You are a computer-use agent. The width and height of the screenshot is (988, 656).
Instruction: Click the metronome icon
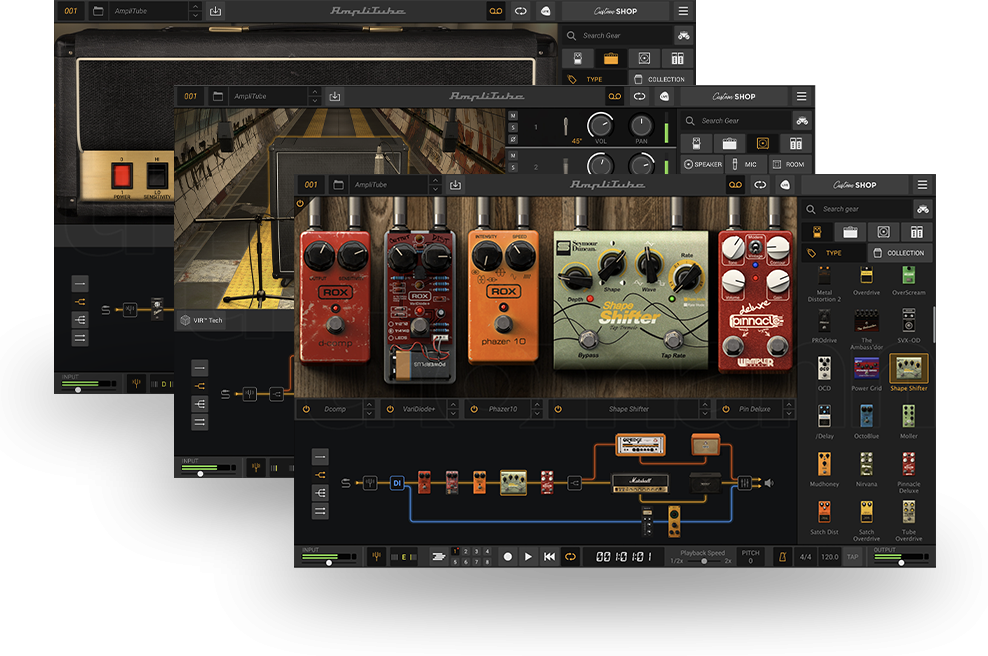click(x=781, y=556)
